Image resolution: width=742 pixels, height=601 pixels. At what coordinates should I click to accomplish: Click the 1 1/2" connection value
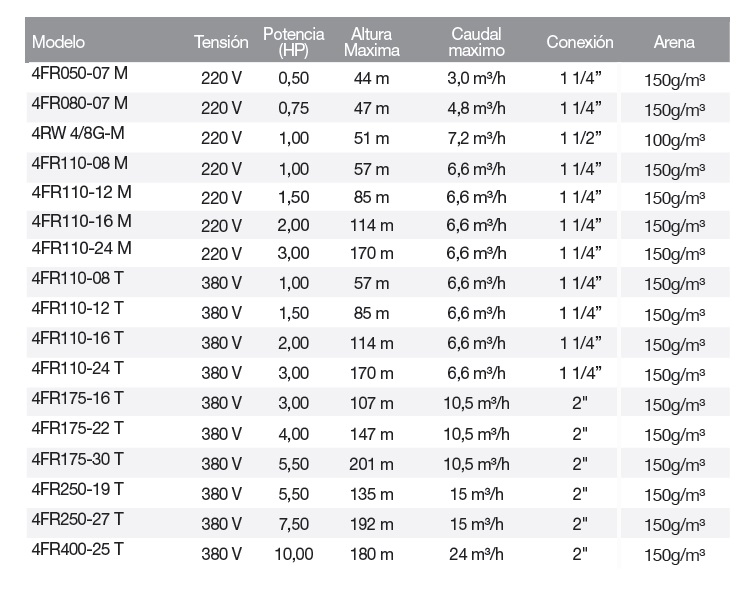pyautogui.click(x=580, y=138)
